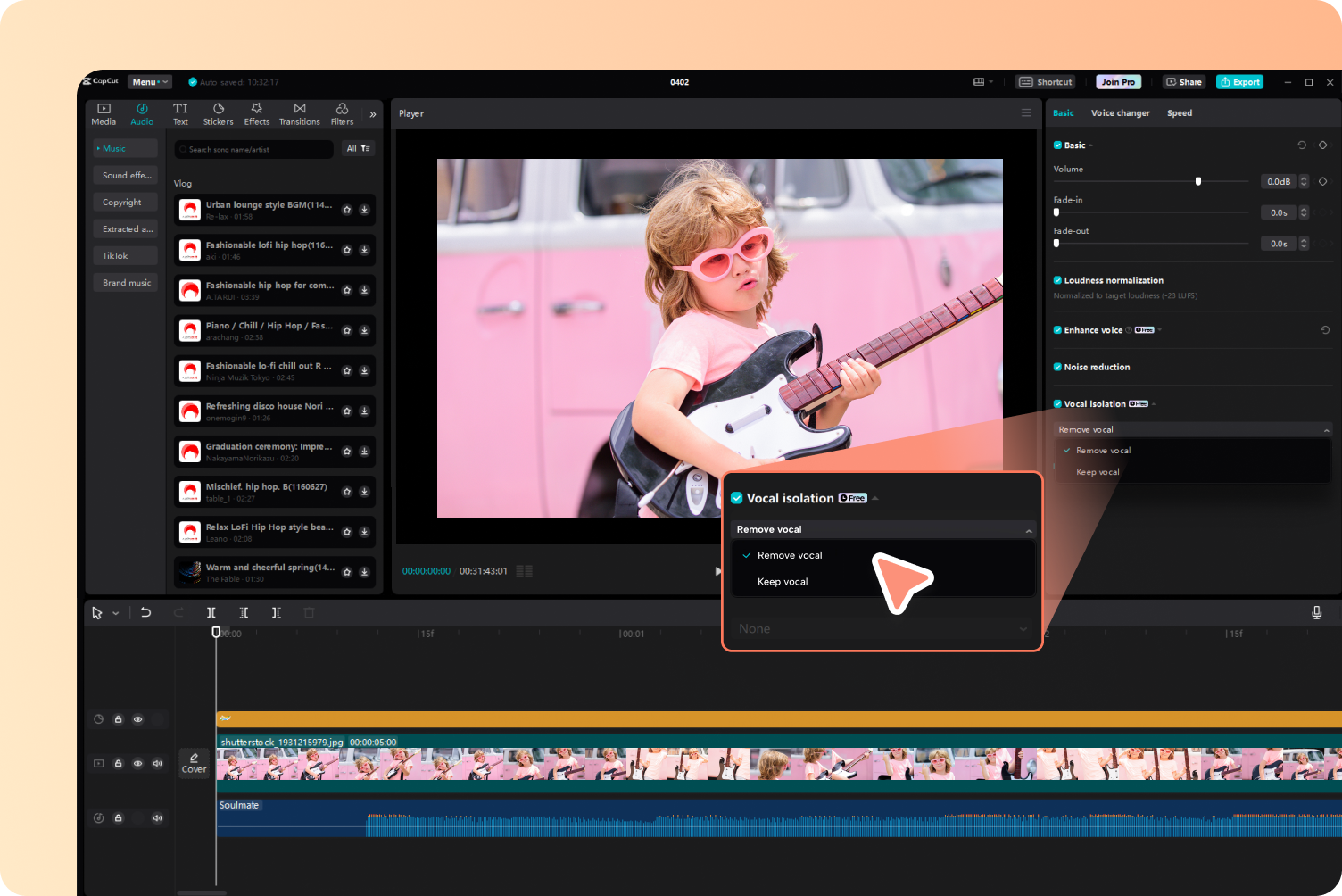Image resolution: width=1342 pixels, height=896 pixels.
Task: Open the TikTok category
Action: point(127,256)
